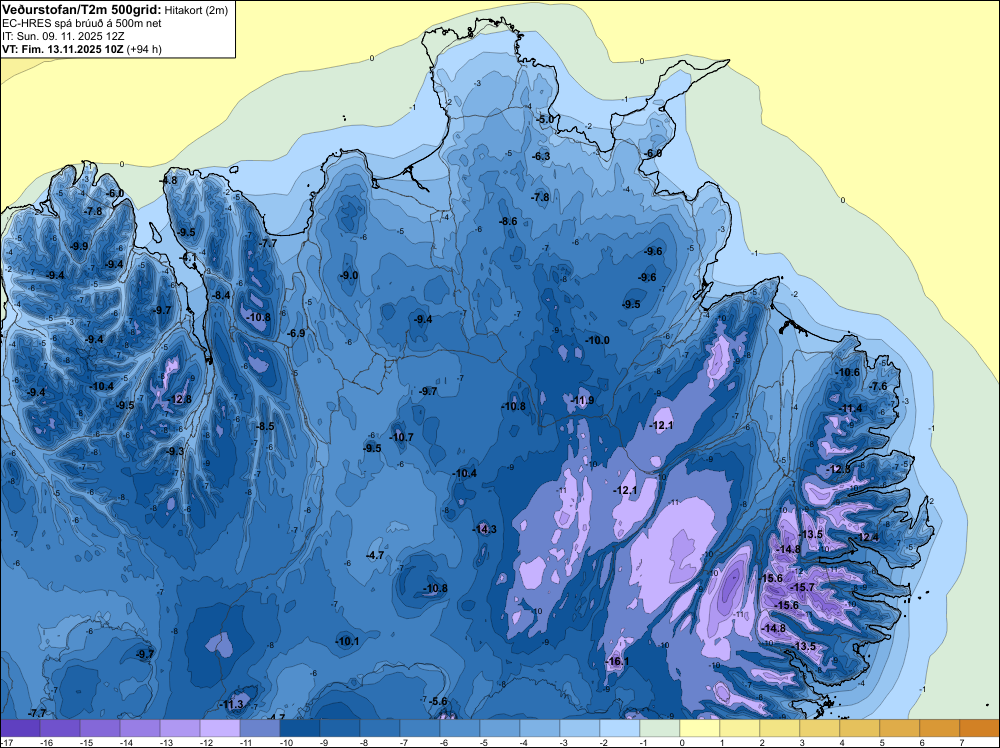Image resolution: width=1000 pixels, height=748 pixels.
Task: Click legend swatch between -4 and -3
Action: point(540,728)
